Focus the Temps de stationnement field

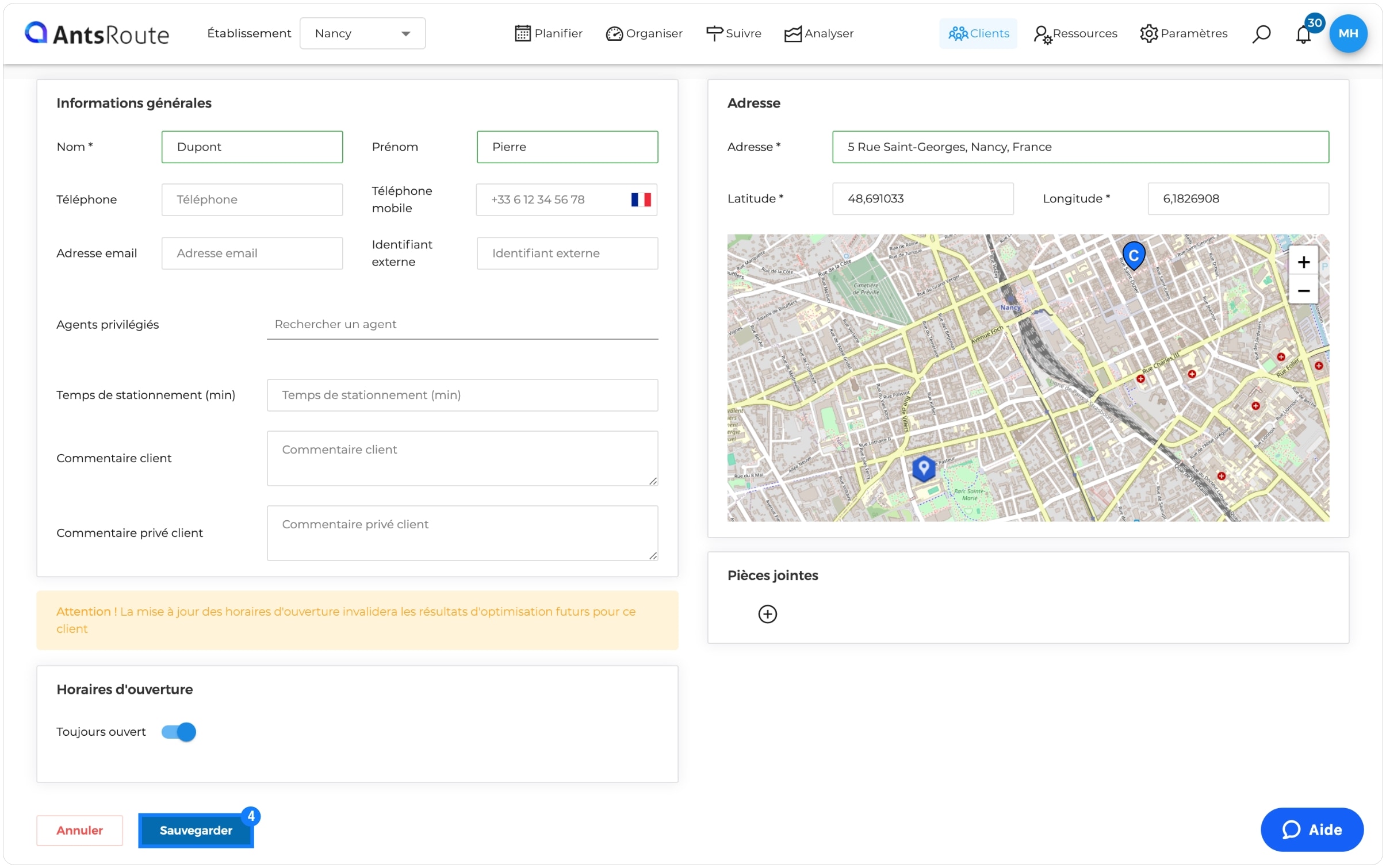[462, 395]
